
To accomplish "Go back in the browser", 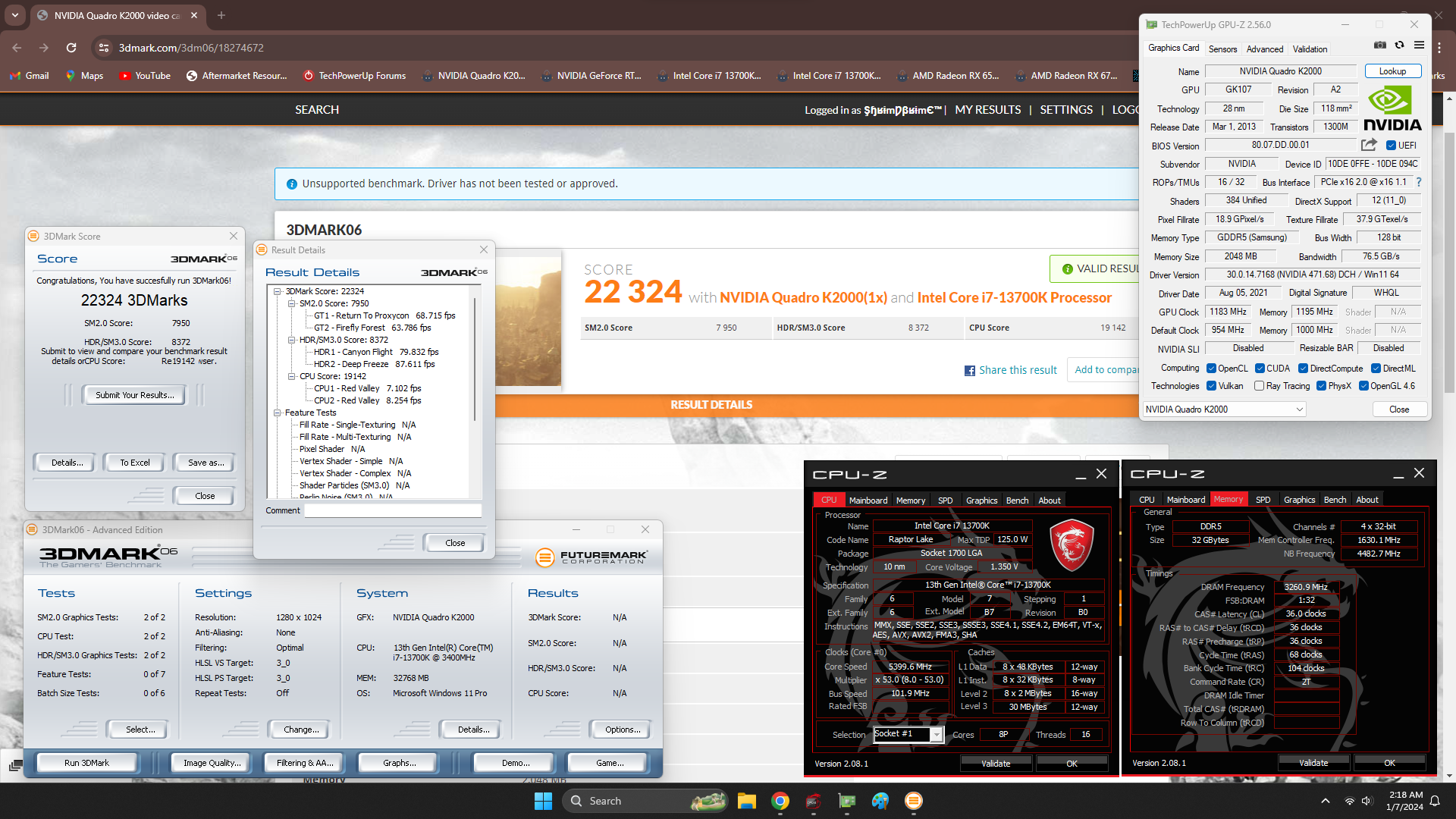I will 17,48.
